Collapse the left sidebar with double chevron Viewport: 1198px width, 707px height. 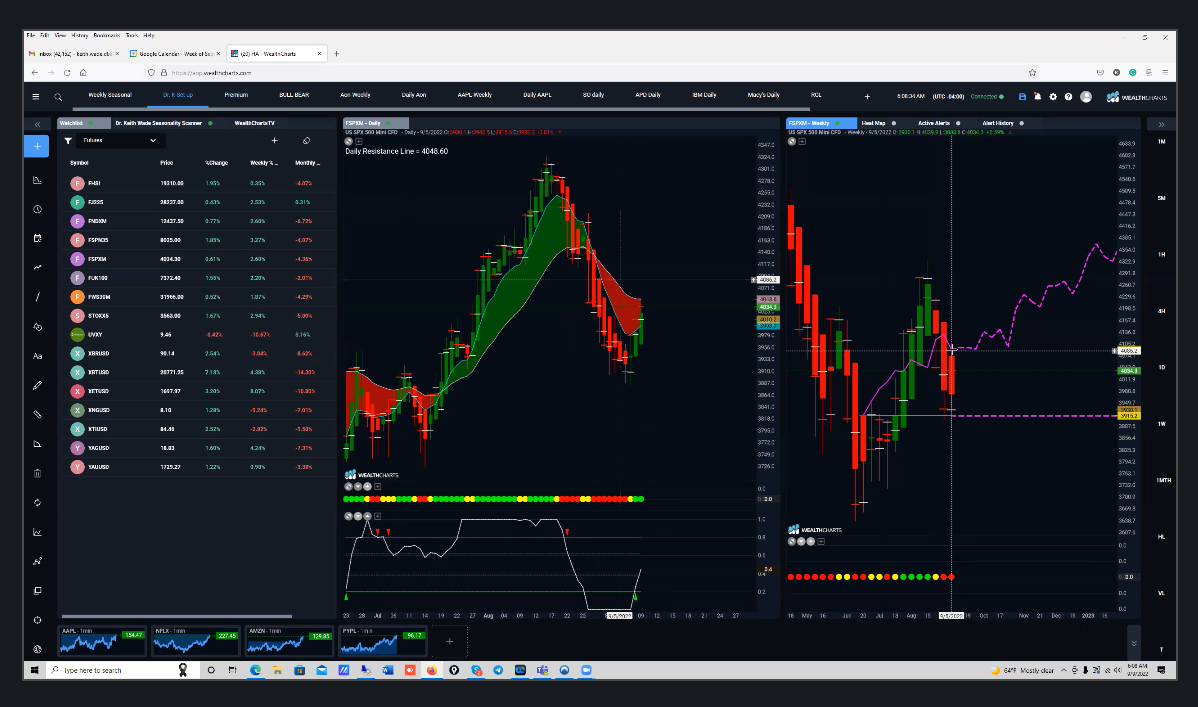[x=37, y=124]
